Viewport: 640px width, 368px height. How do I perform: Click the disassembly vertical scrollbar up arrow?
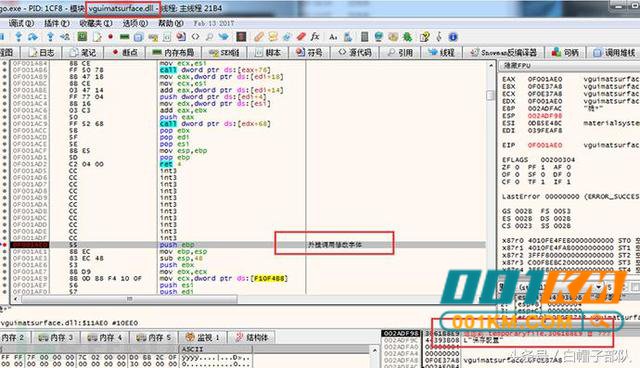tap(491, 65)
